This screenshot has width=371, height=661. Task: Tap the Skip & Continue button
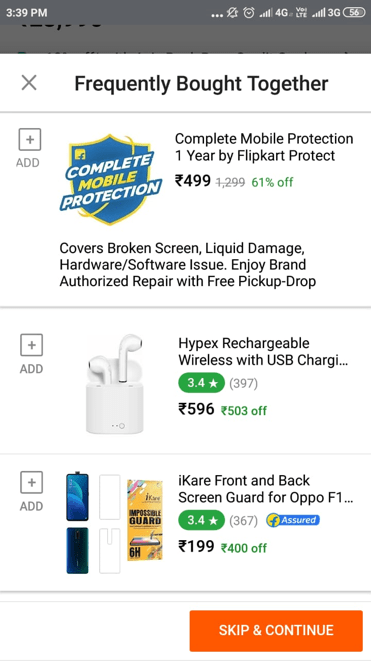point(276,631)
